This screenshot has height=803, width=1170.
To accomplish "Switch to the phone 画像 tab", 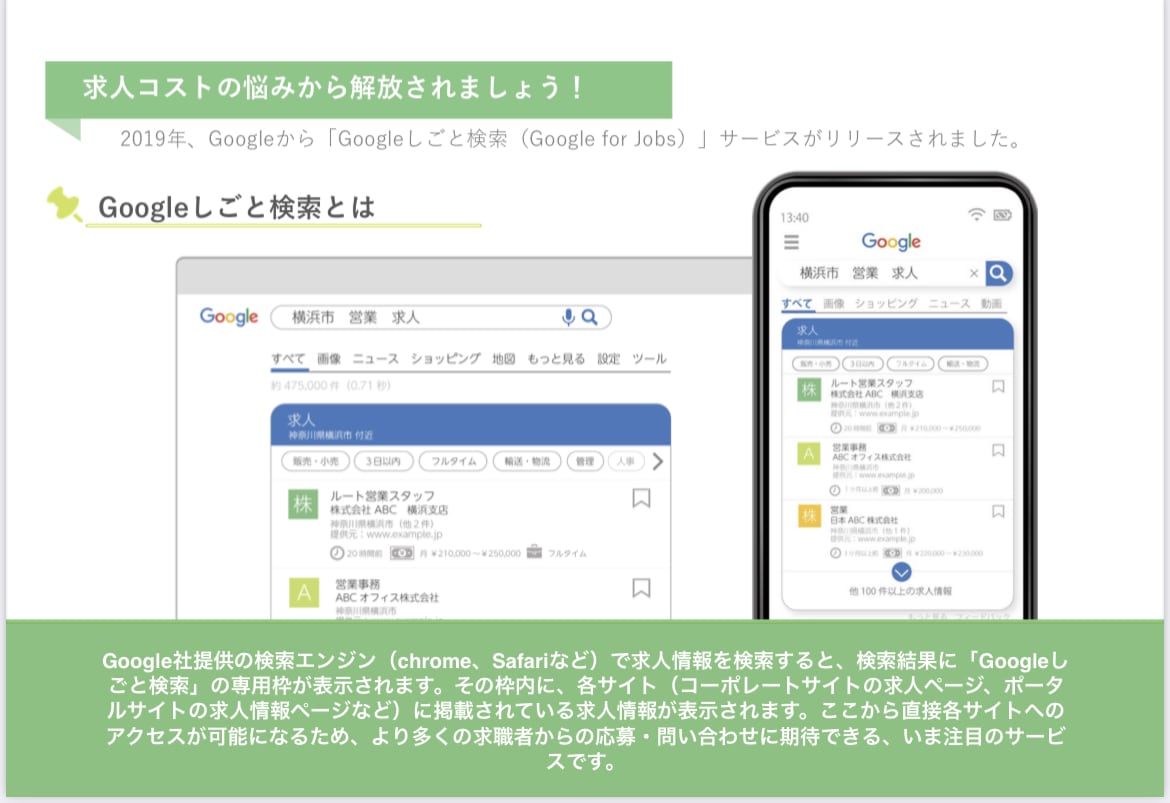I will pyautogui.click(x=833, y=304).
